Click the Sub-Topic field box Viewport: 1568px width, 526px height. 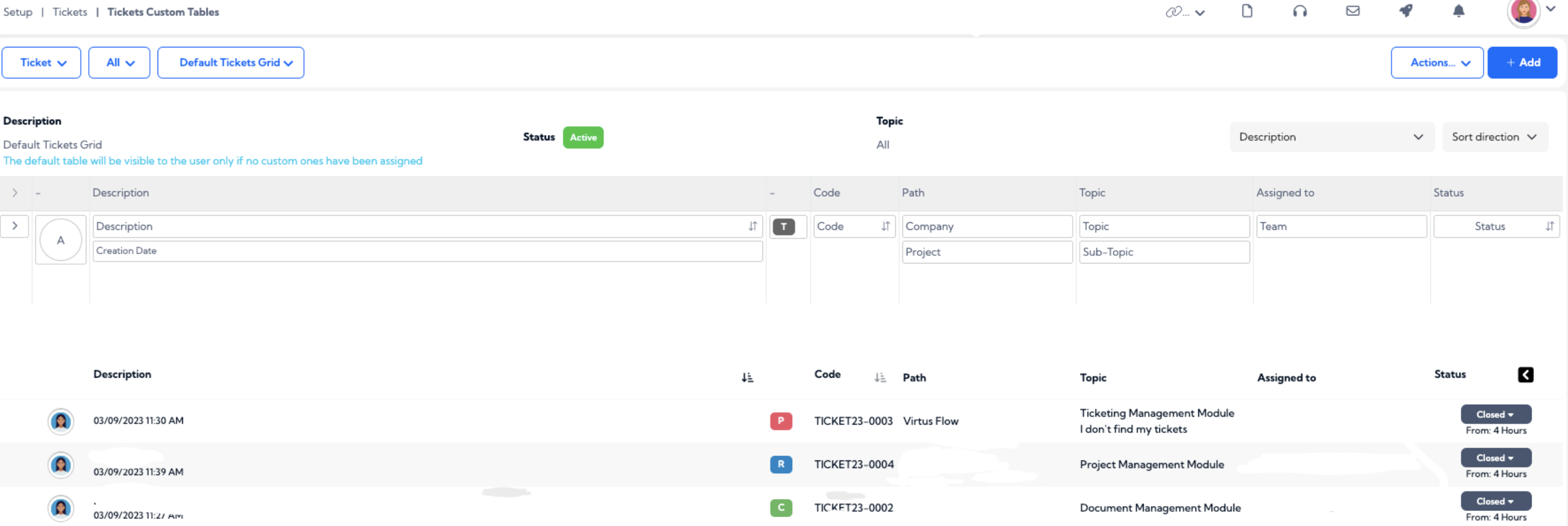pos(1164,253)
